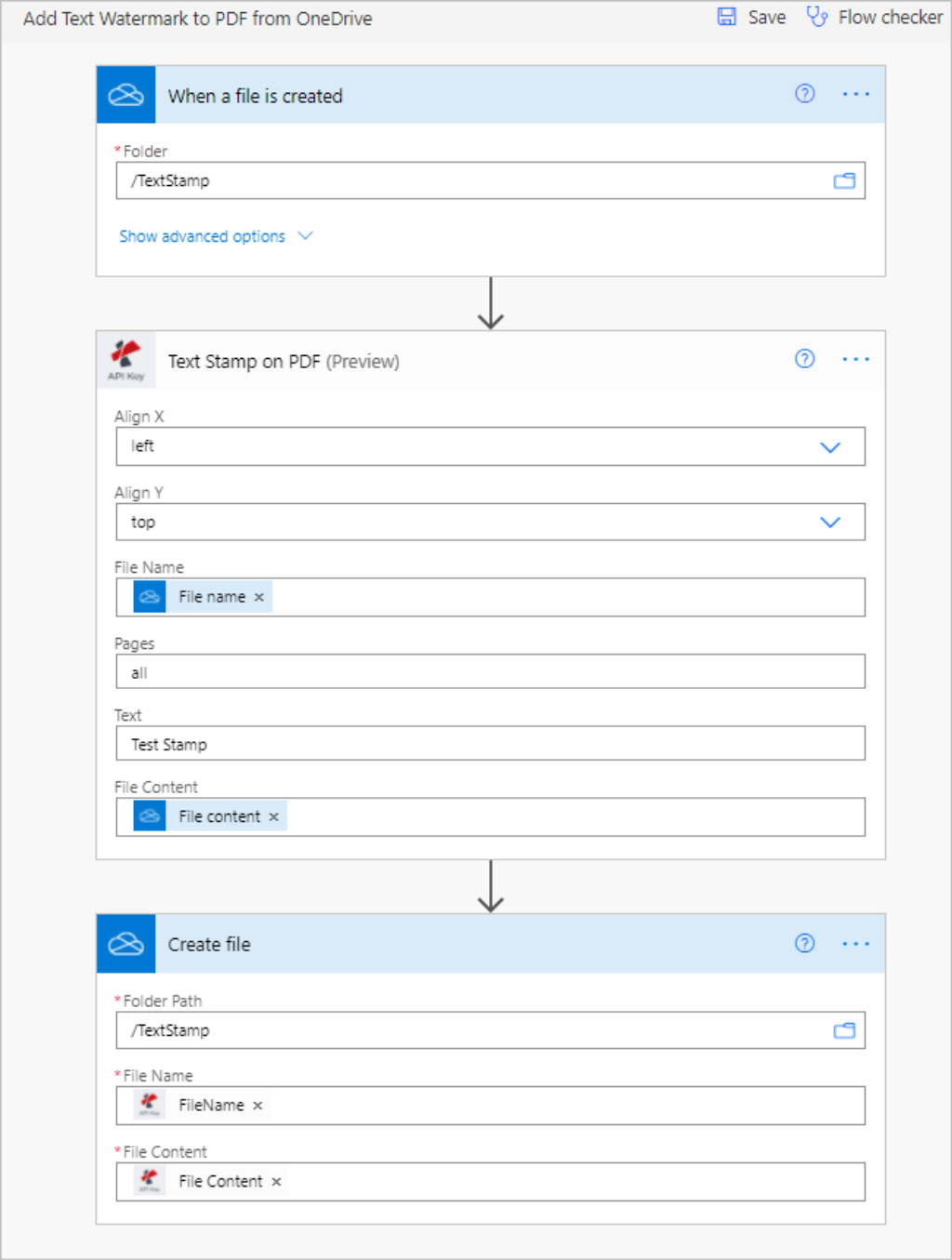This screenshot has height=1260, width=952.
Task: Open the ellipsis menu on Text Stamp on PDF
Action: coord(854,359)
